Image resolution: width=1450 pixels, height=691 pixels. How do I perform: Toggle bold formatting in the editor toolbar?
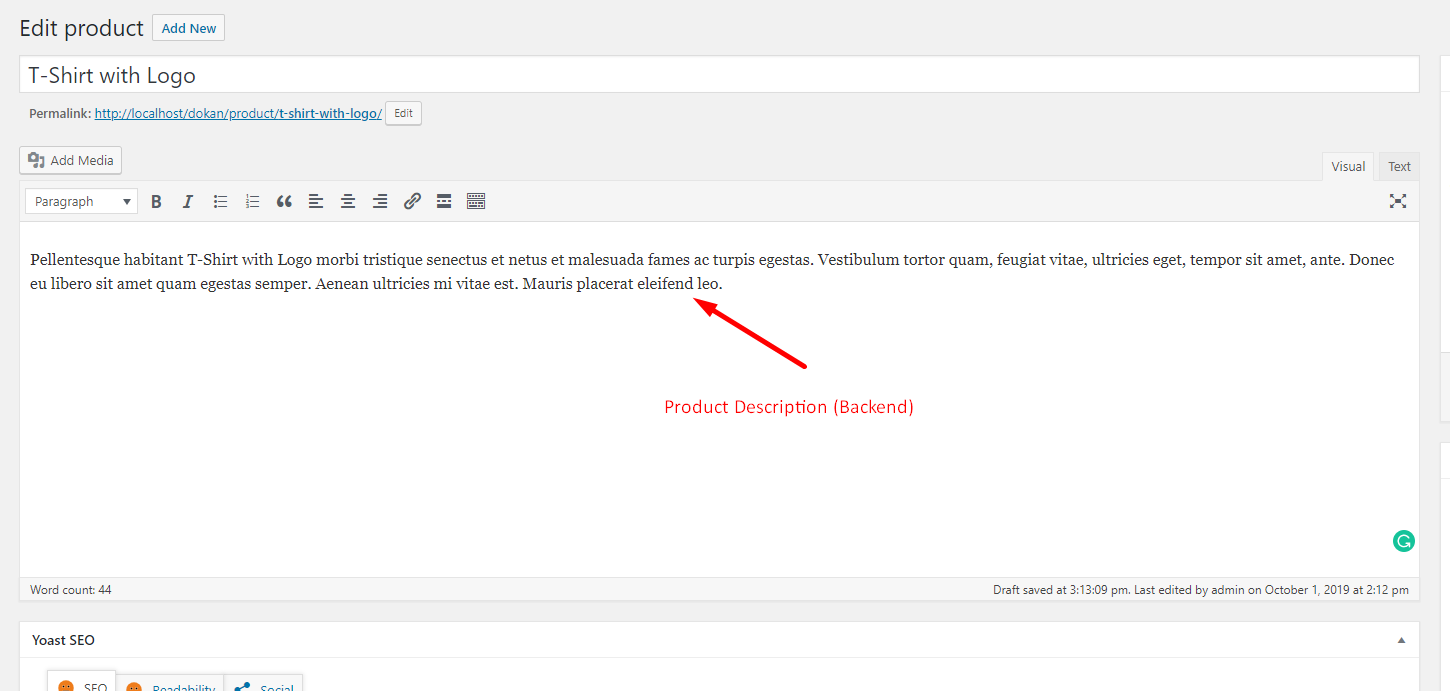tap(156, 201)
